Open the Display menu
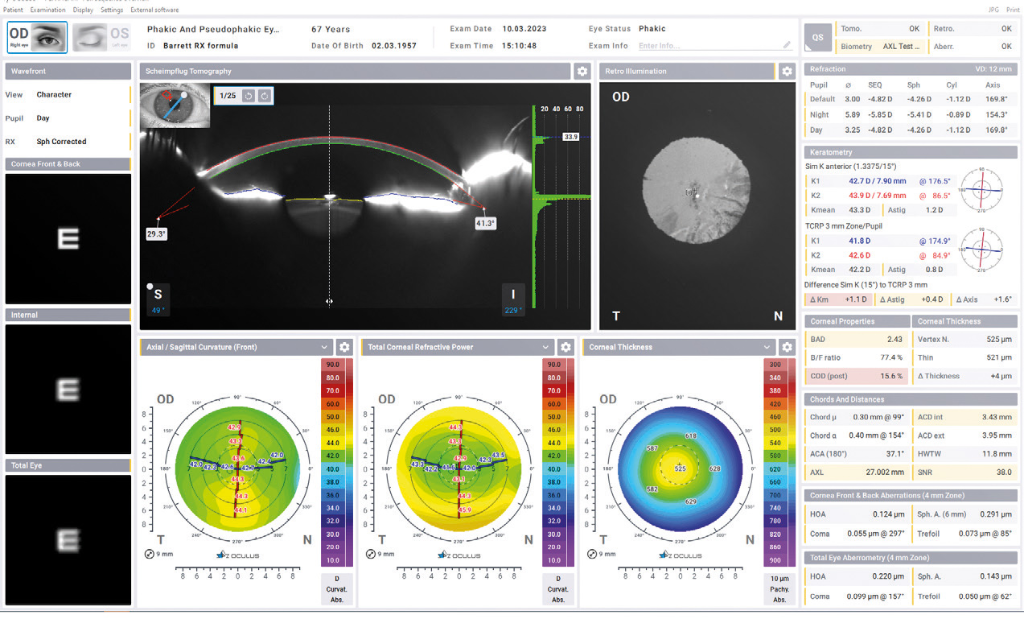 coord(83,10)
